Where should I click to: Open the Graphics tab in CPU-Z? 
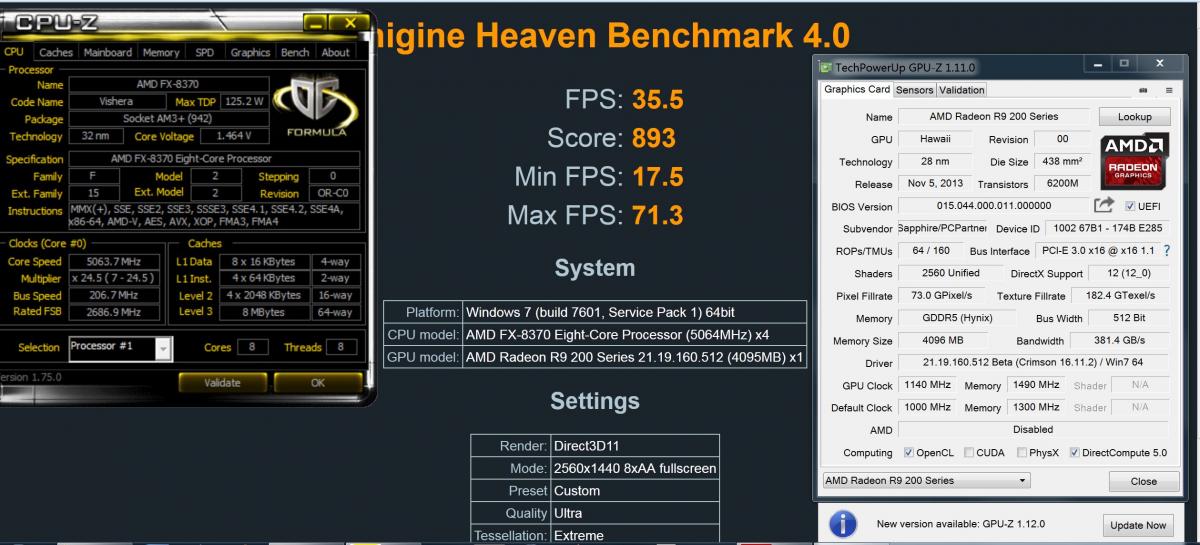pos(250,52)
